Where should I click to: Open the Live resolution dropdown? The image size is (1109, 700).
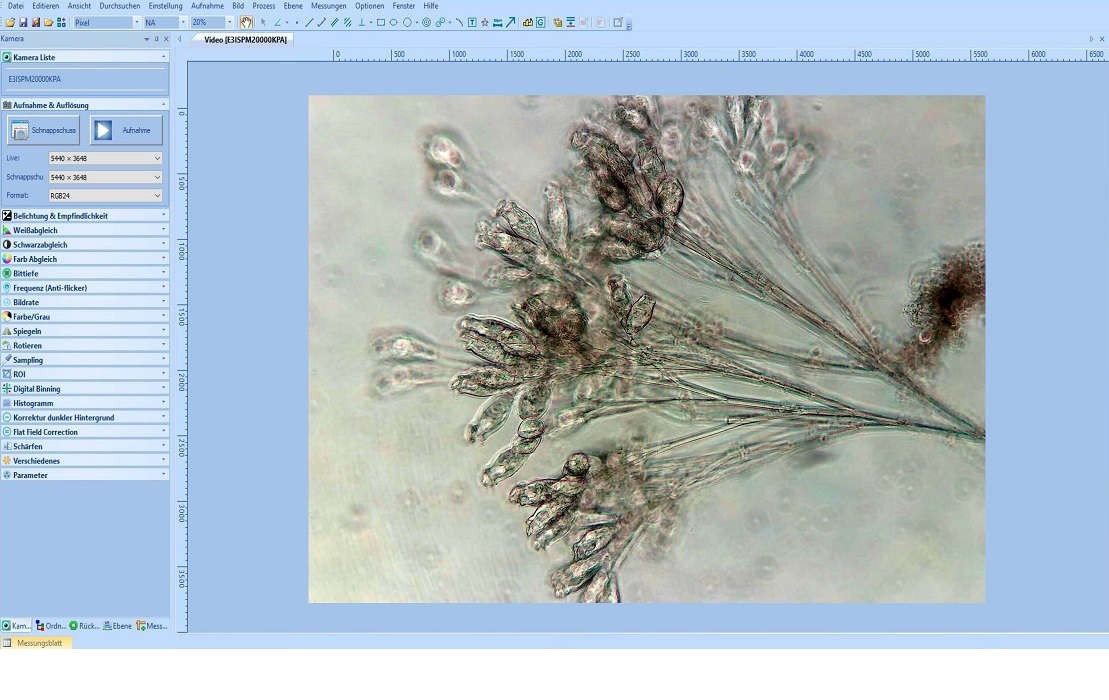pyautogui.click(x=105, y=158)
